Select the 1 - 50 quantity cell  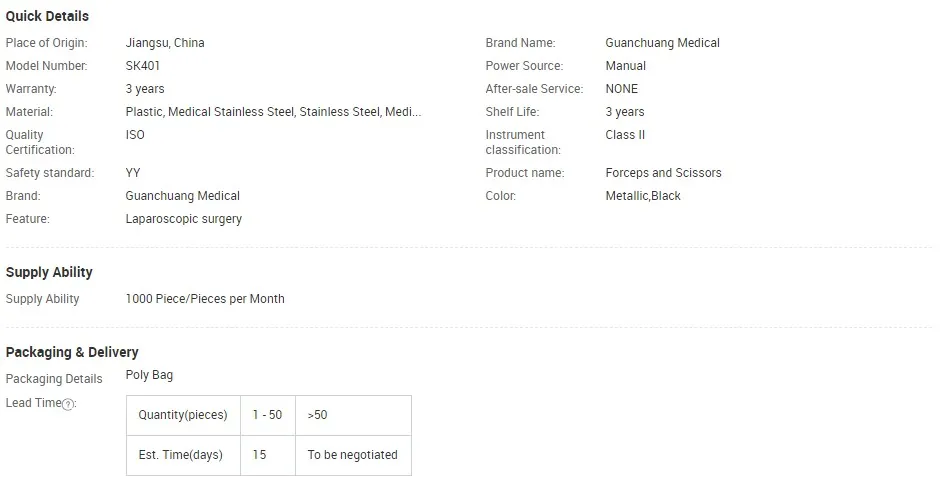[267, 415]
